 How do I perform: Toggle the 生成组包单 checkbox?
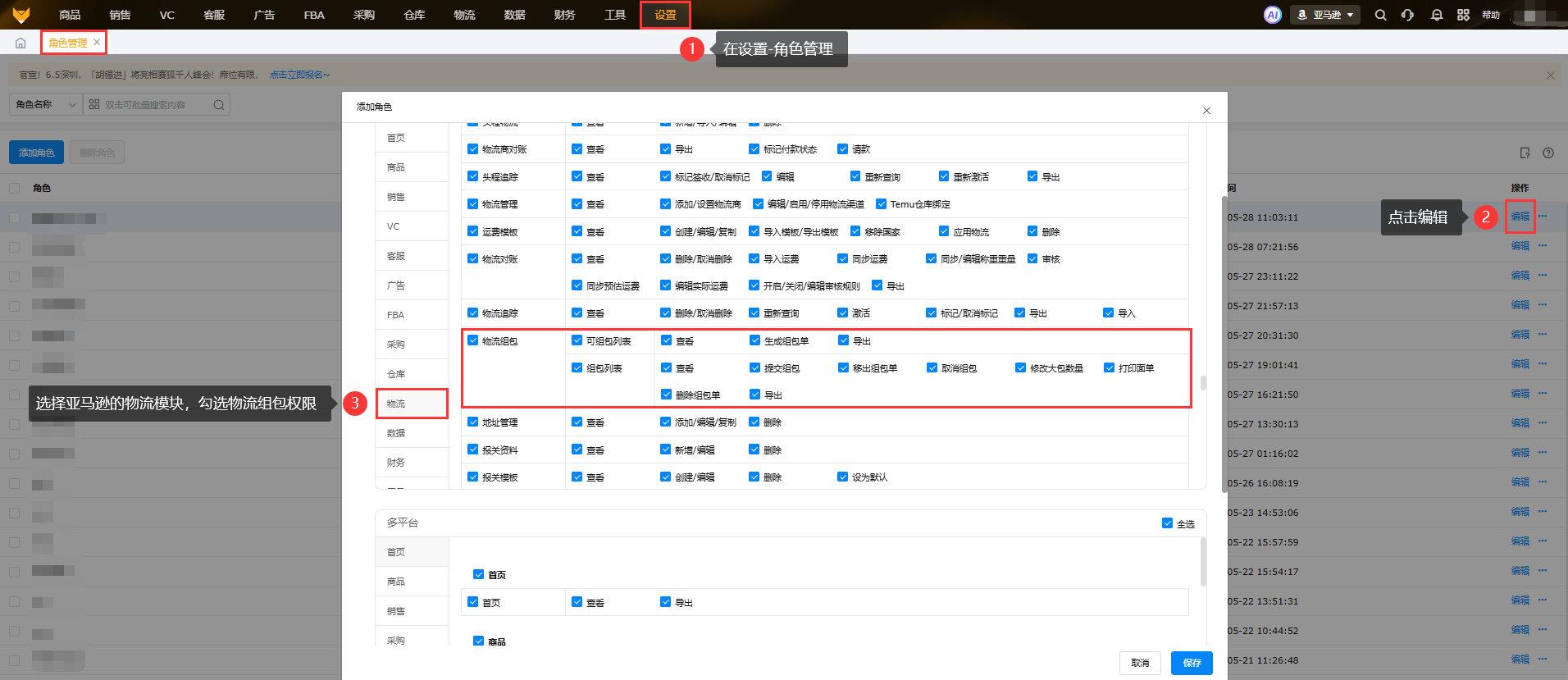click(x=754, y=340)
